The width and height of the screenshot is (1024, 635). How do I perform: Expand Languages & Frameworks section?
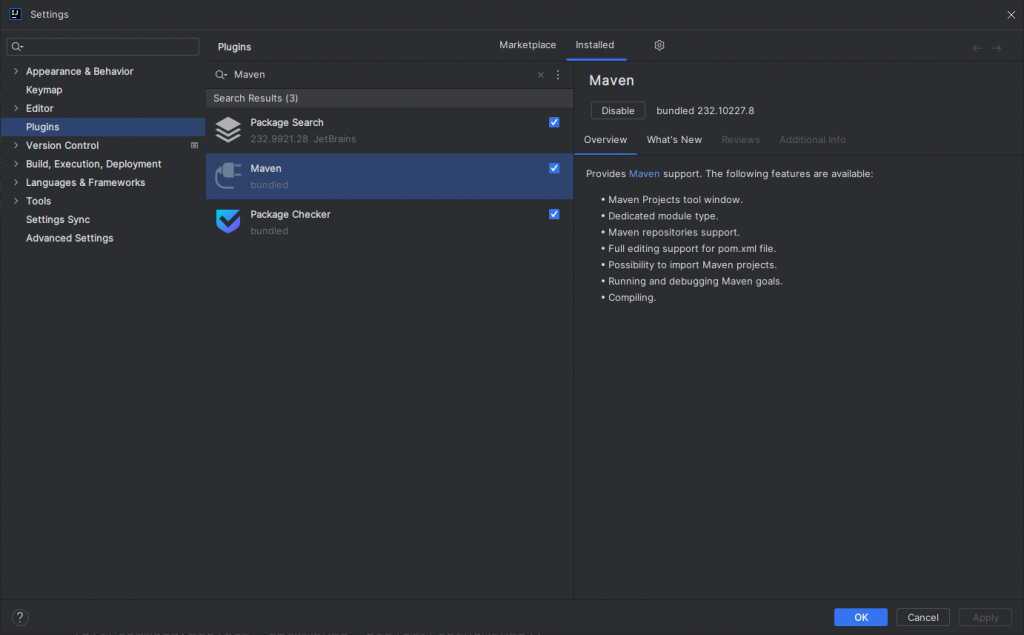pyautogui.click(x=16, y=182)
